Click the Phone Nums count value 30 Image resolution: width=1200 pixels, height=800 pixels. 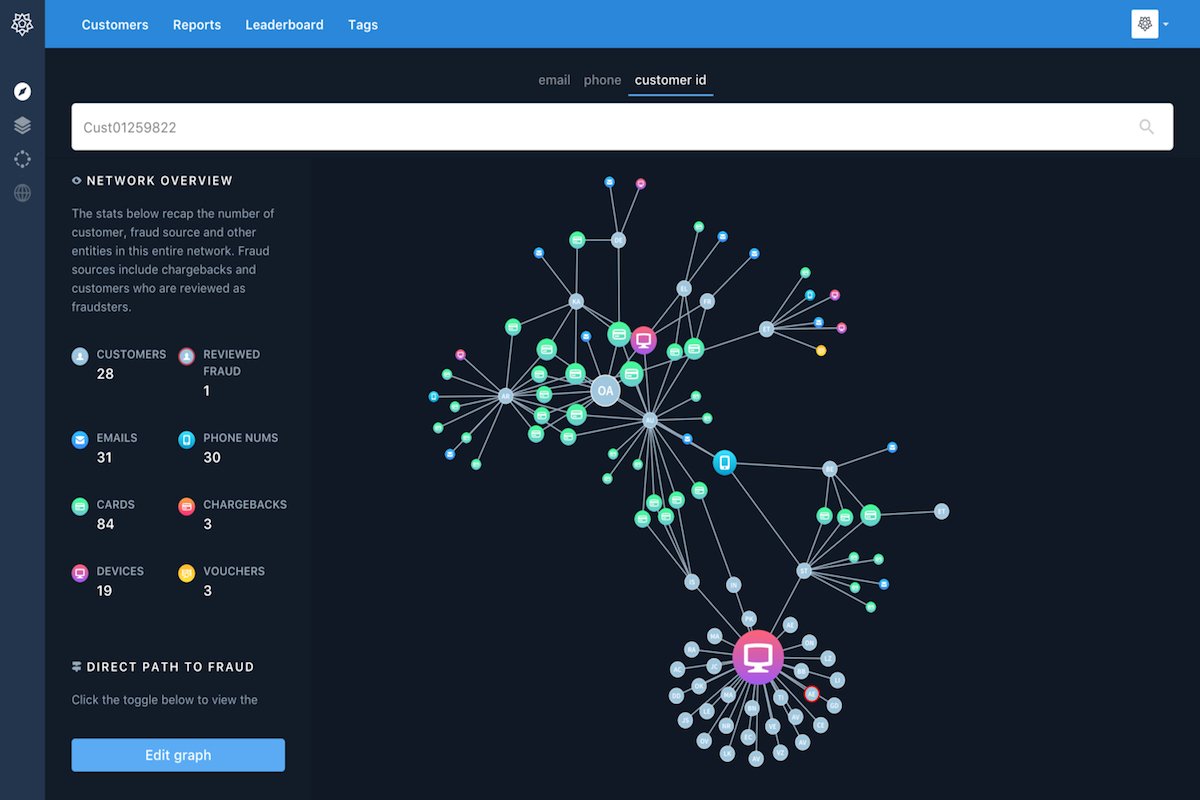point(212,457)
